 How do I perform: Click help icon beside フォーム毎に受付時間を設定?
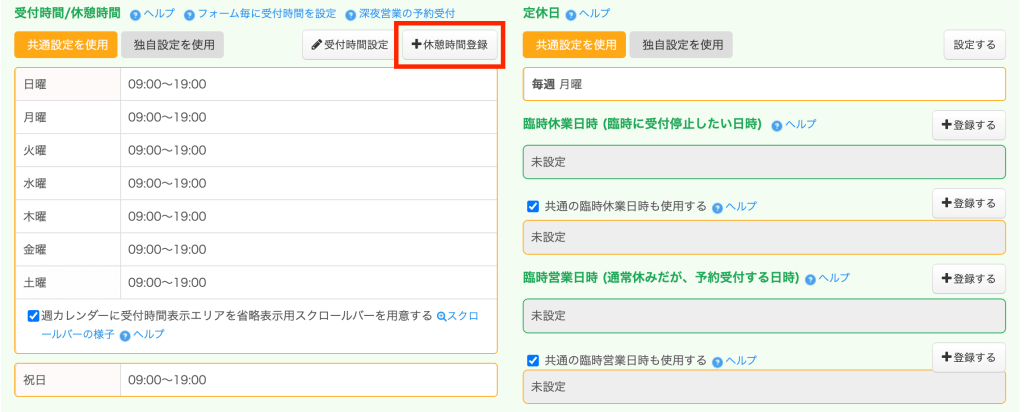tap(189, 15)
